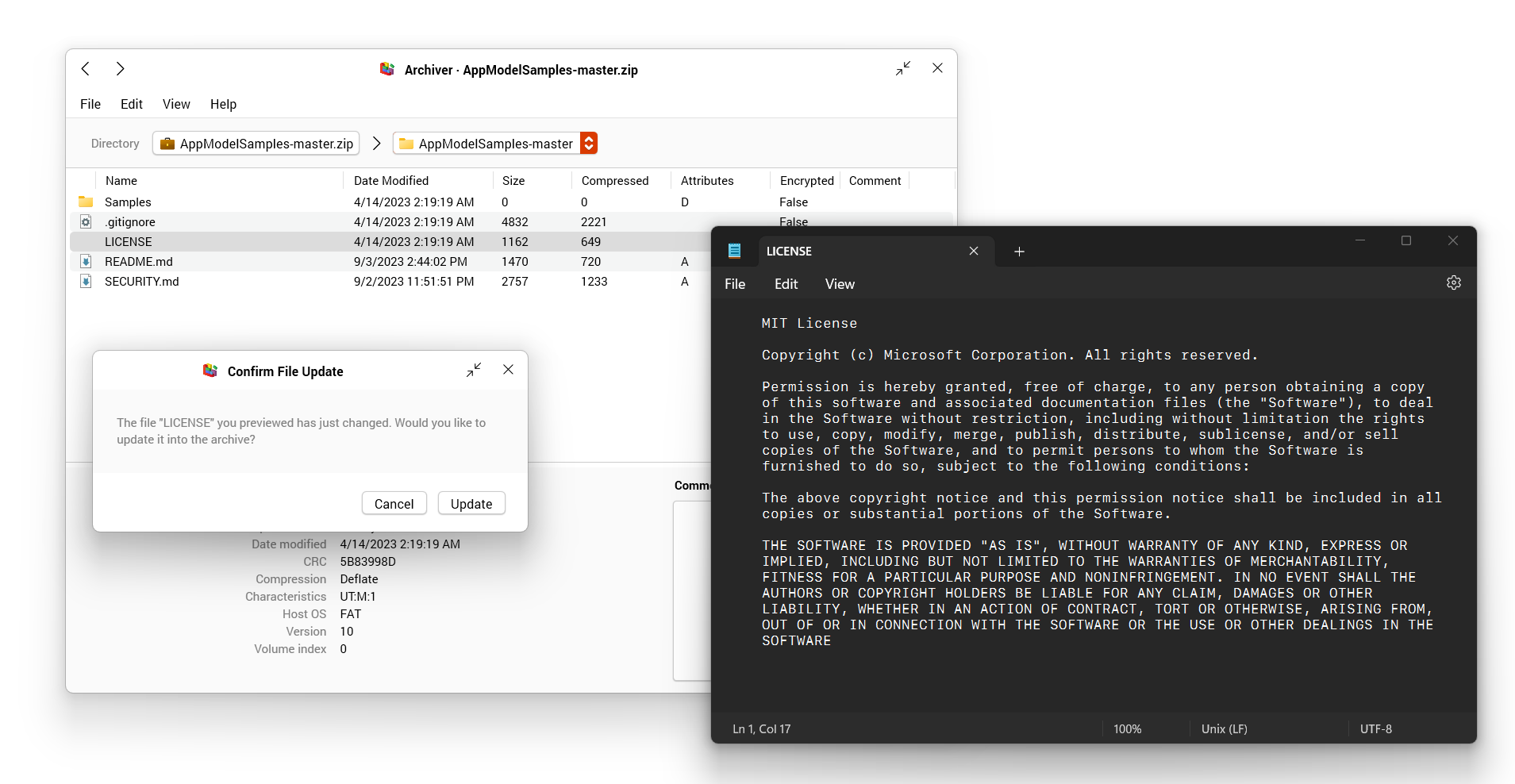Viewport: 1515px width, 784px height.
Task: Go forward with the Archiver forward arrow
Action: (120, 69)
